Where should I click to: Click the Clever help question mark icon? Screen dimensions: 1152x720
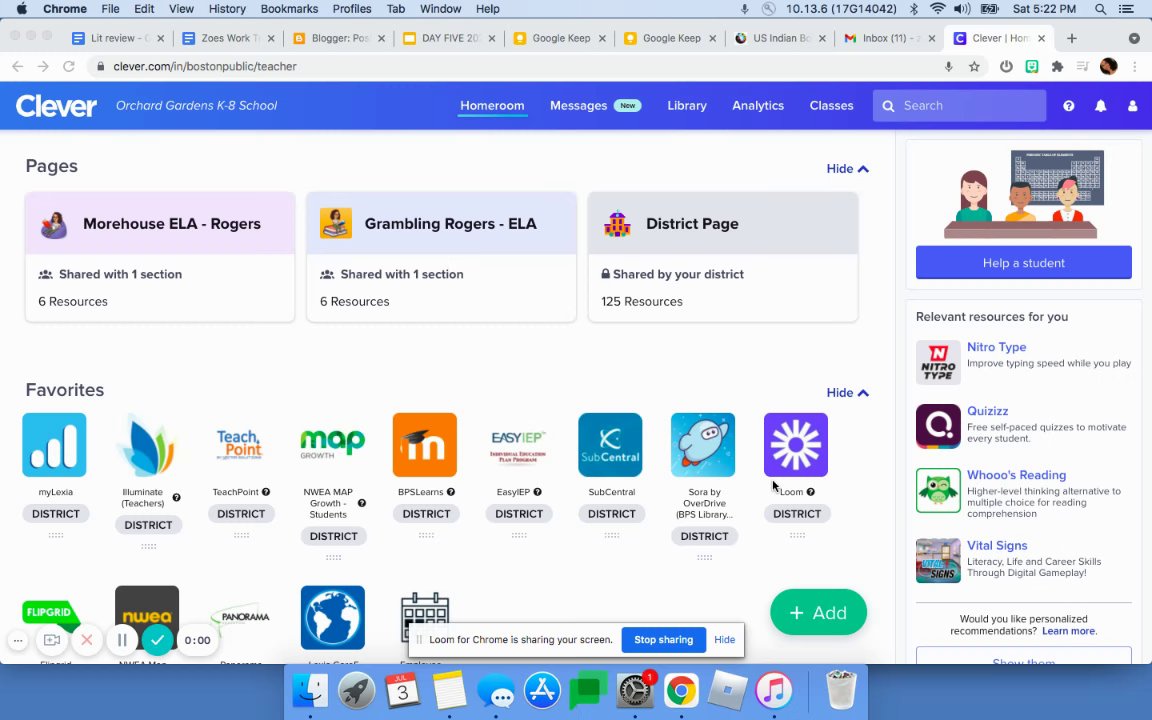pyautogui.click(x=1069, y=106)
